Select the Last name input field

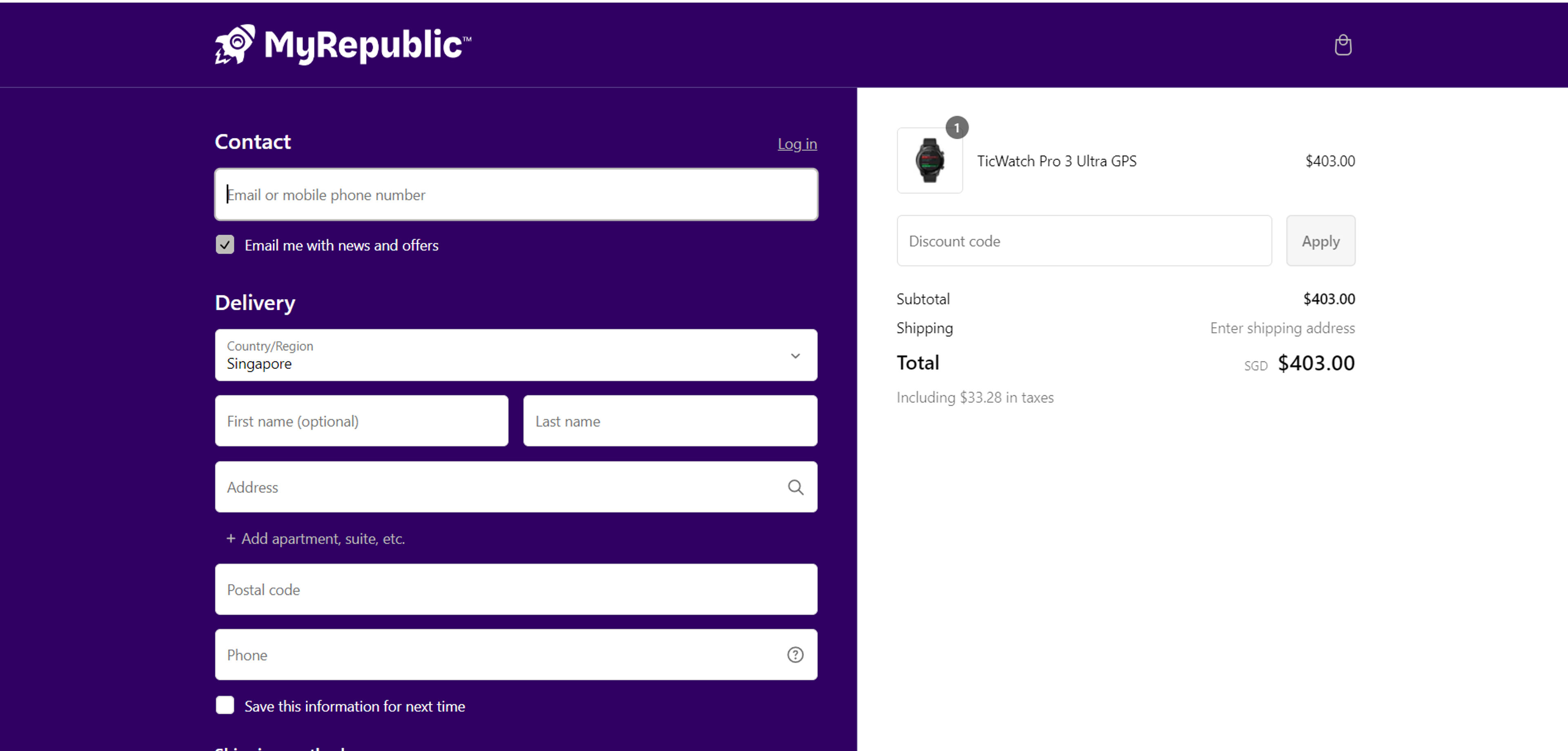pos(670,421)
